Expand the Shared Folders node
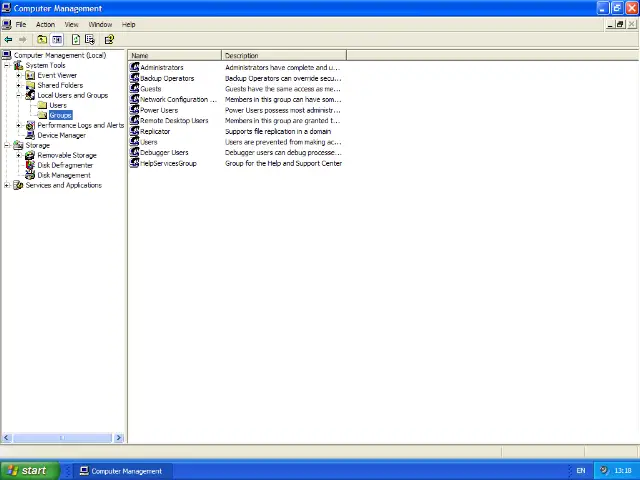This screenshot has height=480, width=640. click(18, 85)
